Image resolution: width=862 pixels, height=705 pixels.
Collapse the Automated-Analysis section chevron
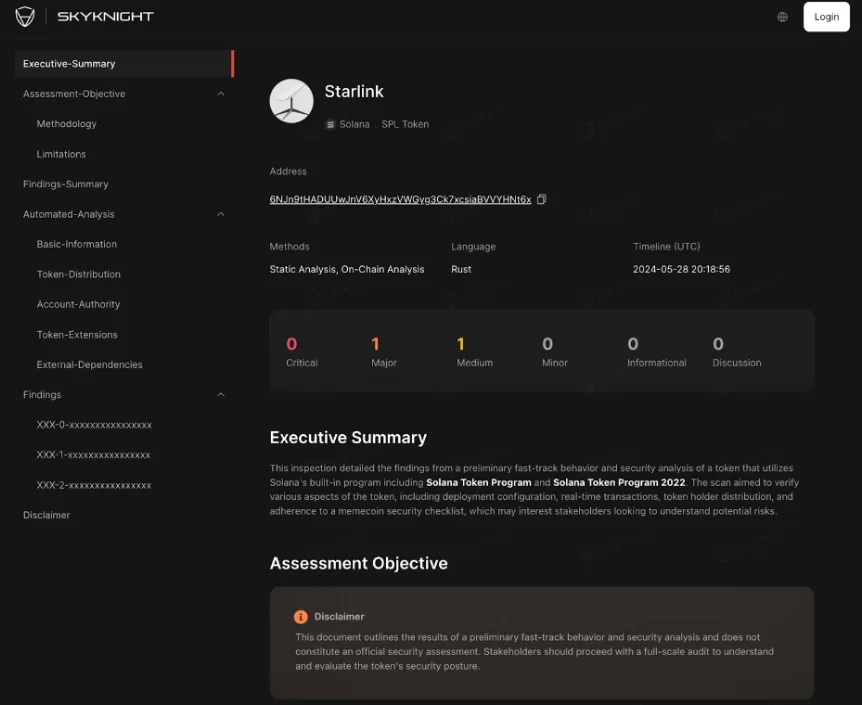(x=220, y=214)
